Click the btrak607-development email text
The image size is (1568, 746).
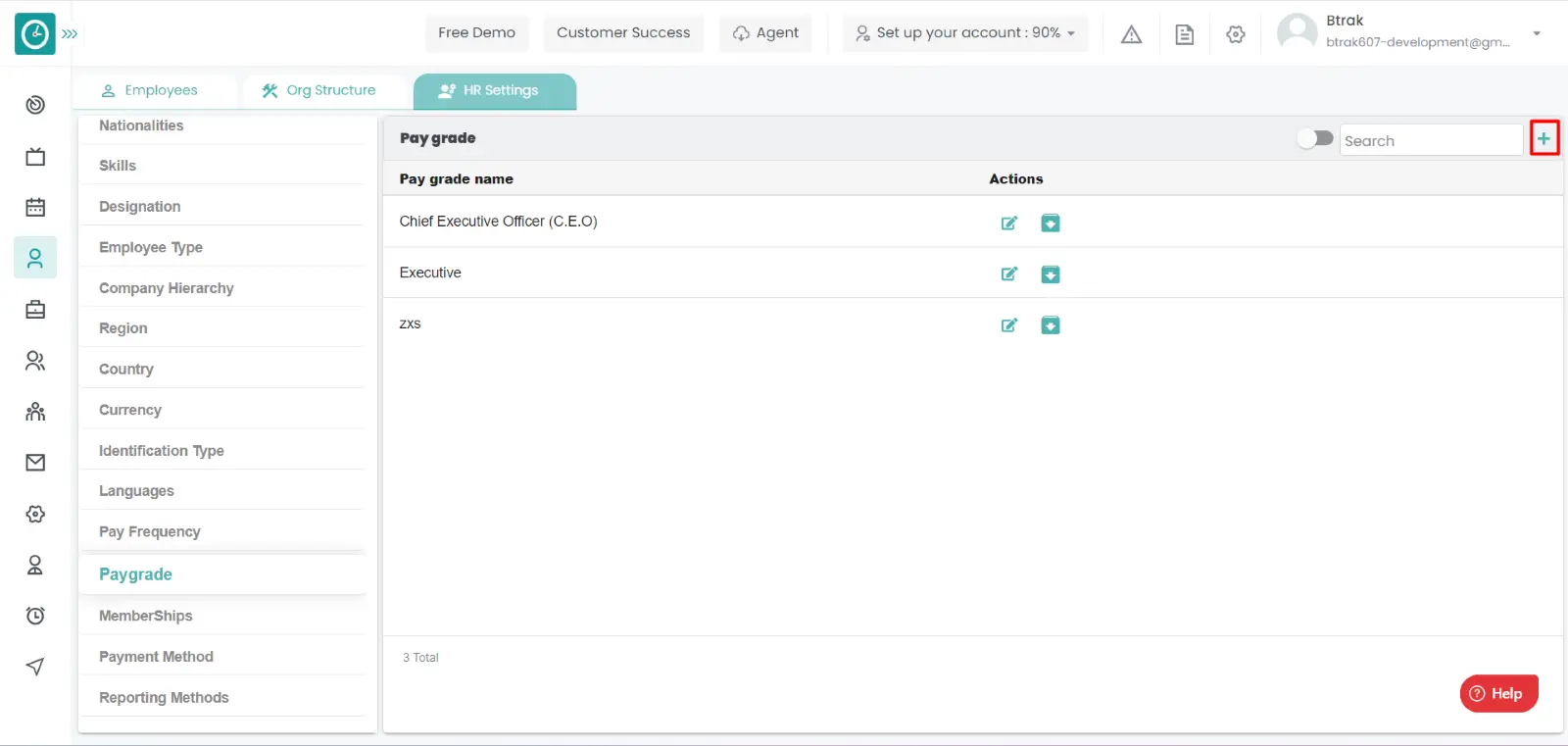[1417, 42]
